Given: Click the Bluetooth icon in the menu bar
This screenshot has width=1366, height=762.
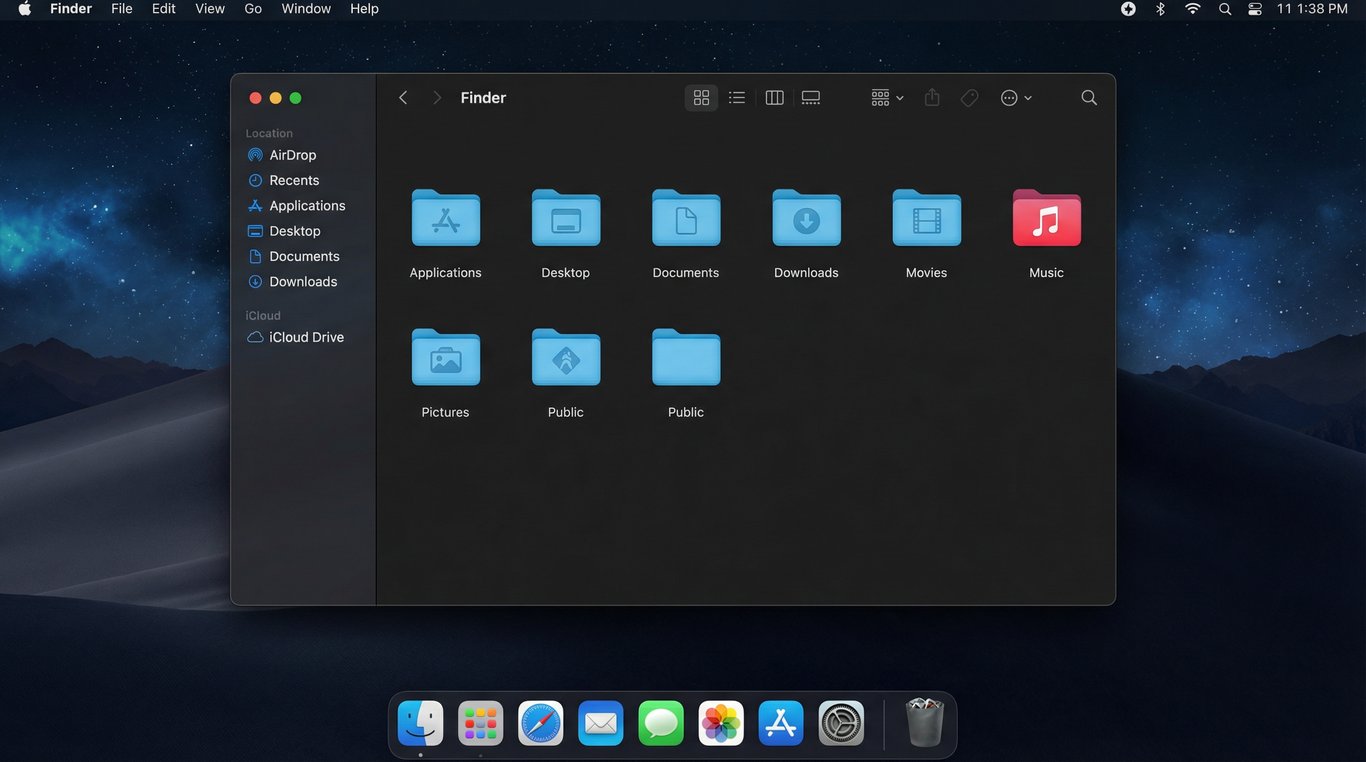Looking at the screenshot, I should click(1160, 8).
